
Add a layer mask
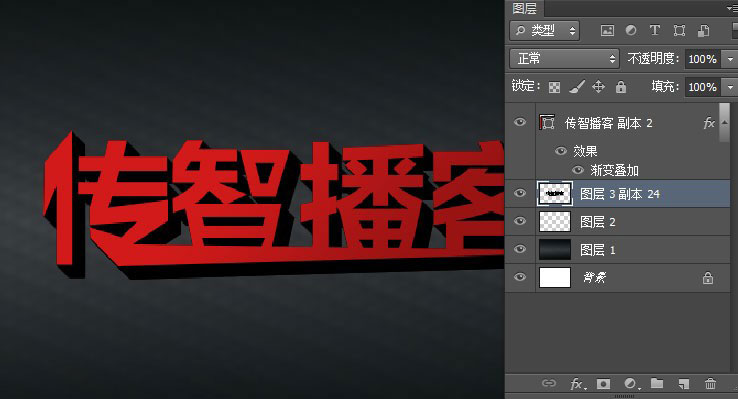[603, 384]
